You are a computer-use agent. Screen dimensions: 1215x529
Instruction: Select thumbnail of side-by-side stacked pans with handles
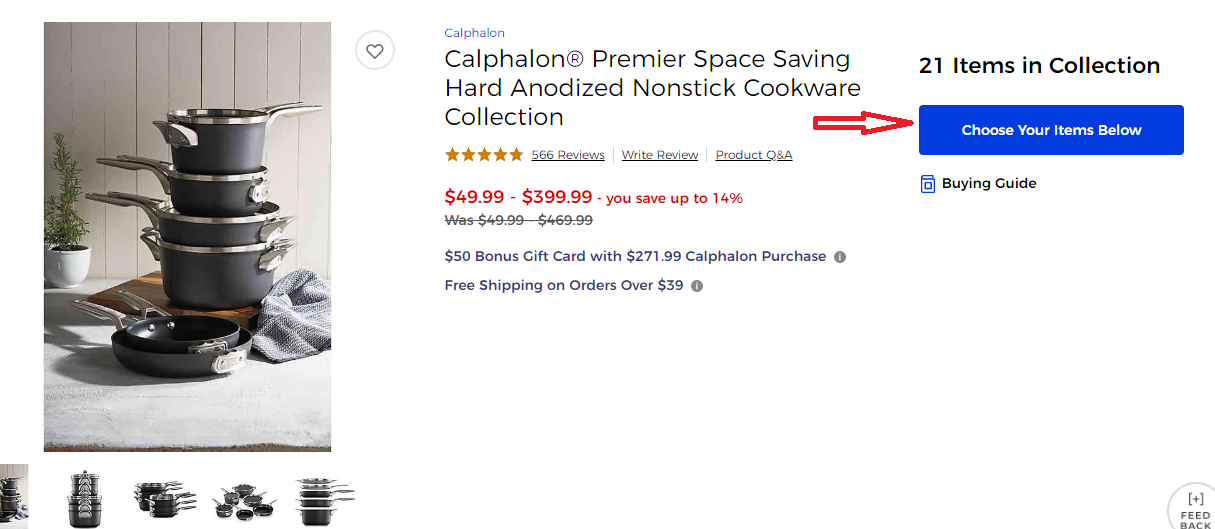pyautogui.click(x=164, y=498)
